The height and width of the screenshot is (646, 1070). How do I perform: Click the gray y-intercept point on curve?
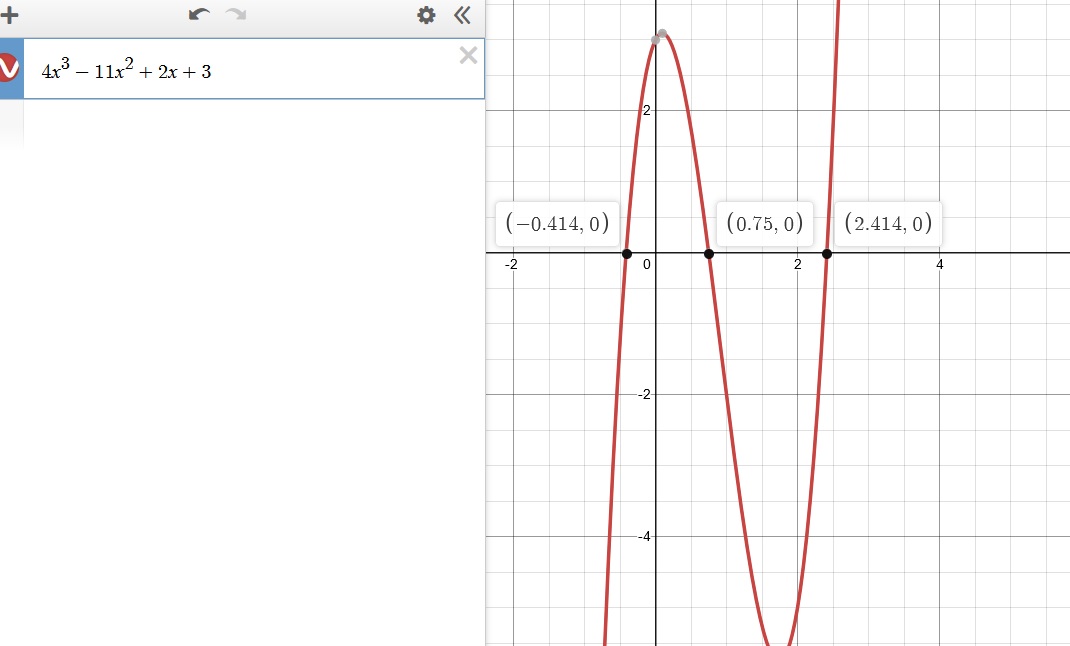(x=656, y=40)
